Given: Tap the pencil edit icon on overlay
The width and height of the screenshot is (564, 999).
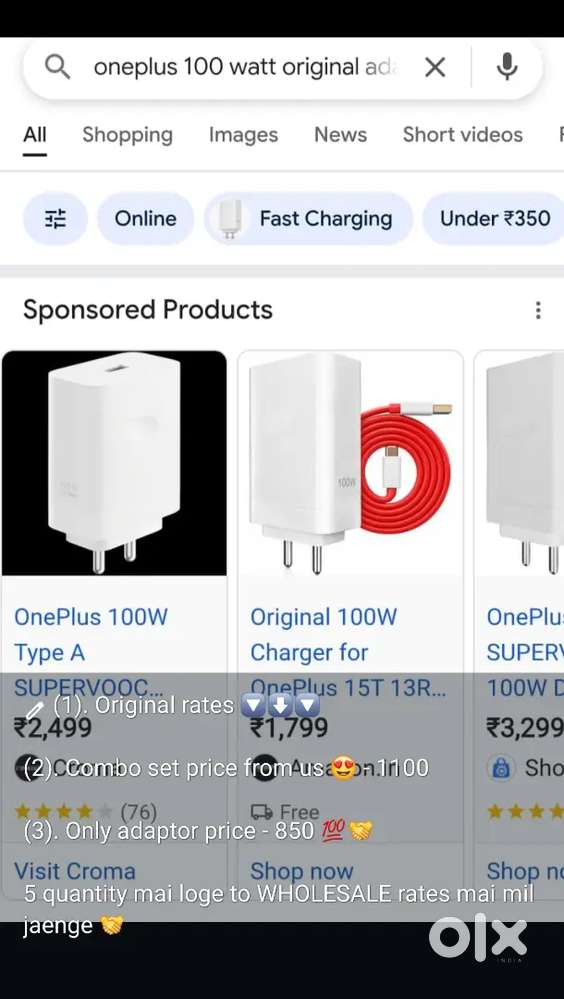Looking at the screenshot, I should tap(34, 710).
